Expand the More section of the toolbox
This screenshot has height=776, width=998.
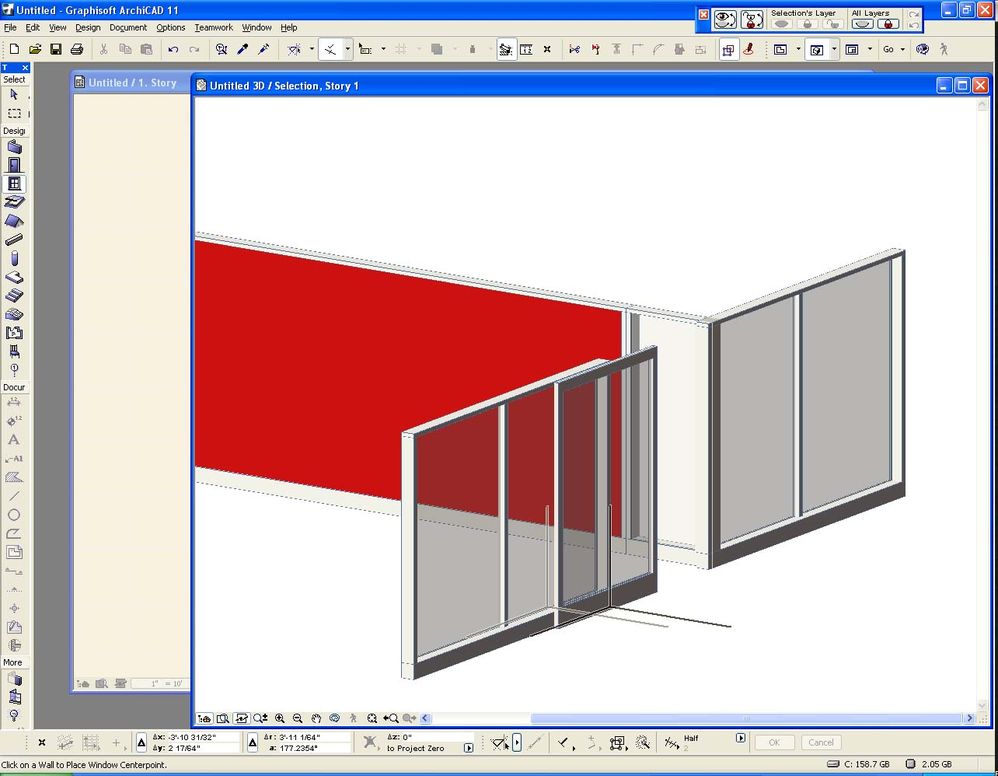(14, 663)
